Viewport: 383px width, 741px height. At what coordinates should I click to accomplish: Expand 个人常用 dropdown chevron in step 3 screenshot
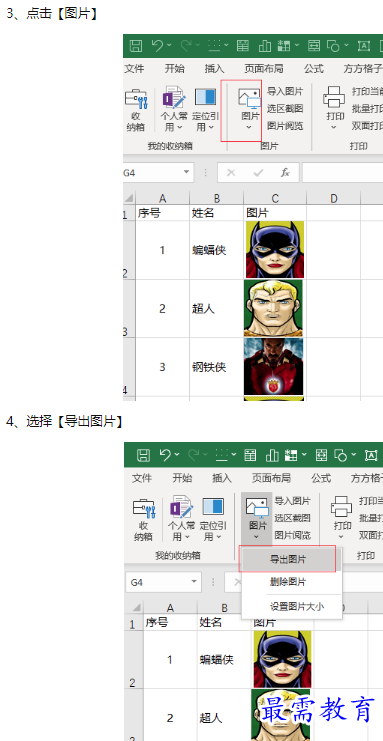[x=180, y=127]
